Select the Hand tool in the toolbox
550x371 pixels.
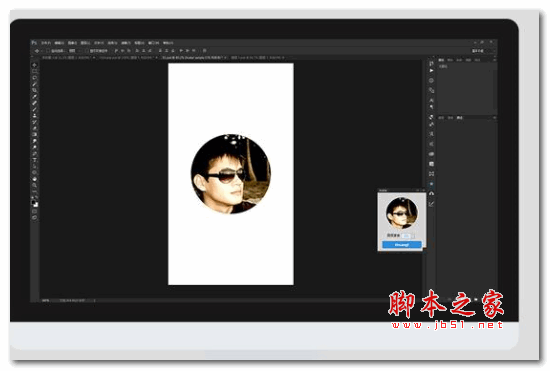(x=34, y=179)
